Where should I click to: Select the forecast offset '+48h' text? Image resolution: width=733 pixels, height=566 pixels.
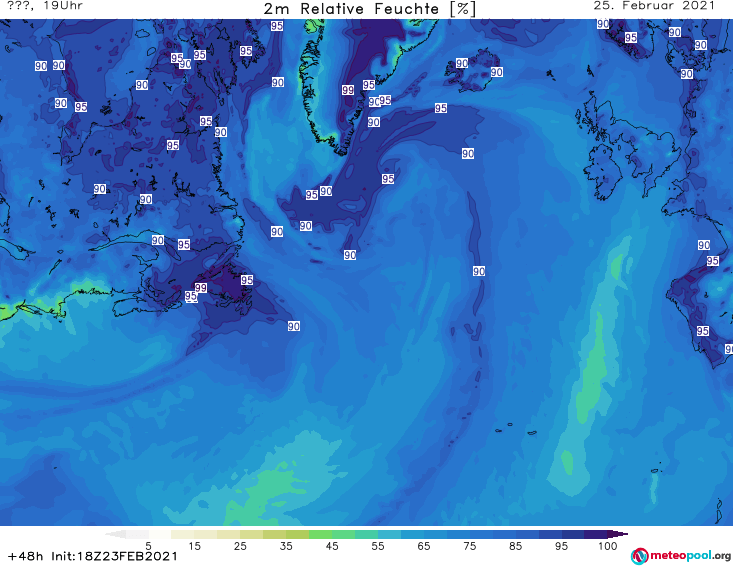coord(26,556)
